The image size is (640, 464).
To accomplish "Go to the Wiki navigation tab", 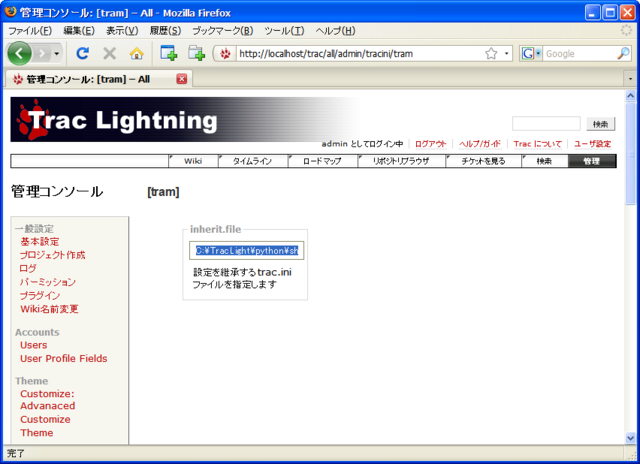I will coord(193,161).
